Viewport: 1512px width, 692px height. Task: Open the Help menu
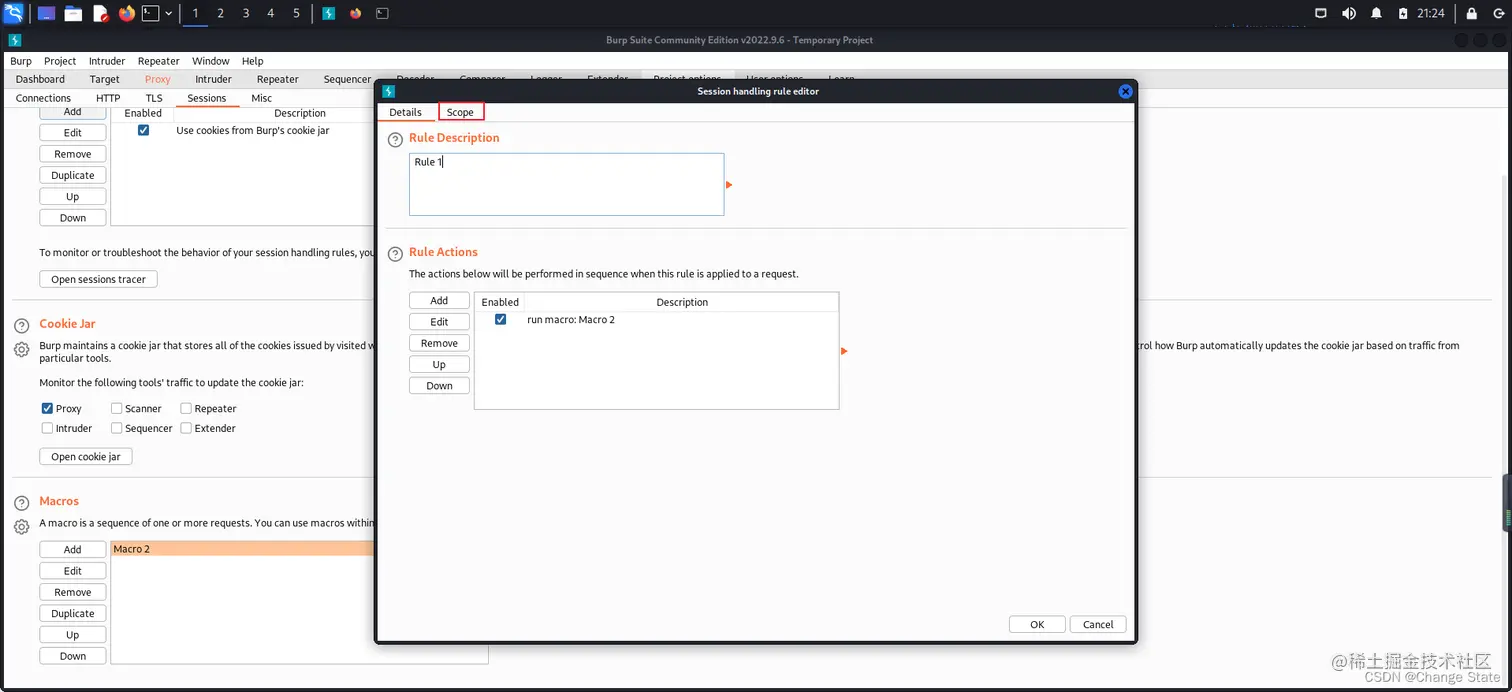pos(252,61)
